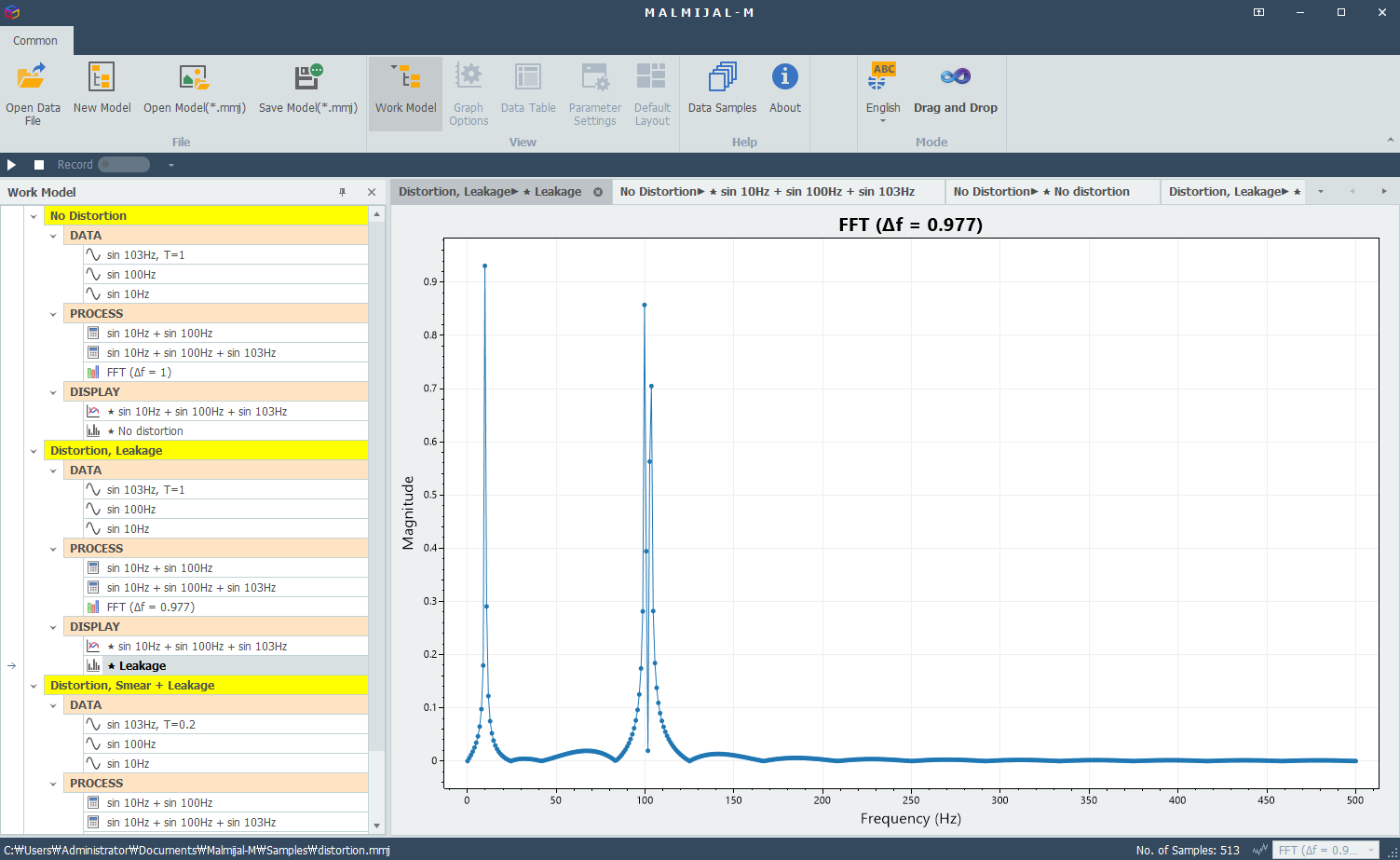
Task: Click the Malmijal-M app logo icon
Action: coord(11,12)
